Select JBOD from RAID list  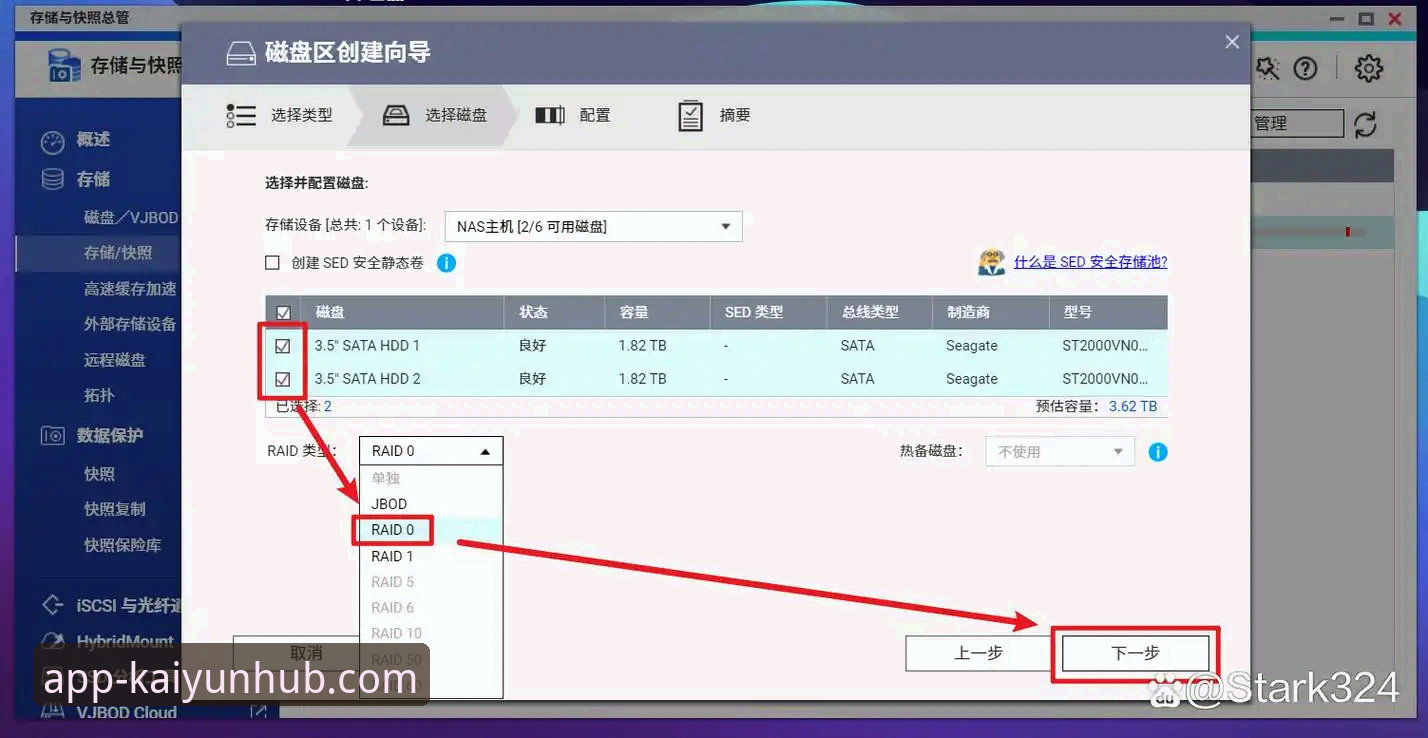click(431, 504)
